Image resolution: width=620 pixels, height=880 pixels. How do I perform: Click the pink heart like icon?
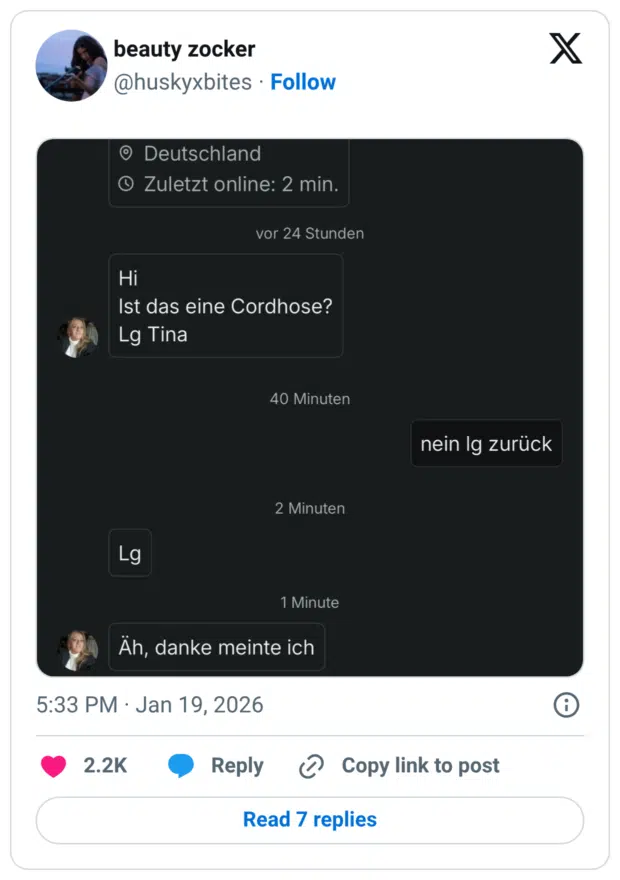pyautogui.click(x=53, y=766)
